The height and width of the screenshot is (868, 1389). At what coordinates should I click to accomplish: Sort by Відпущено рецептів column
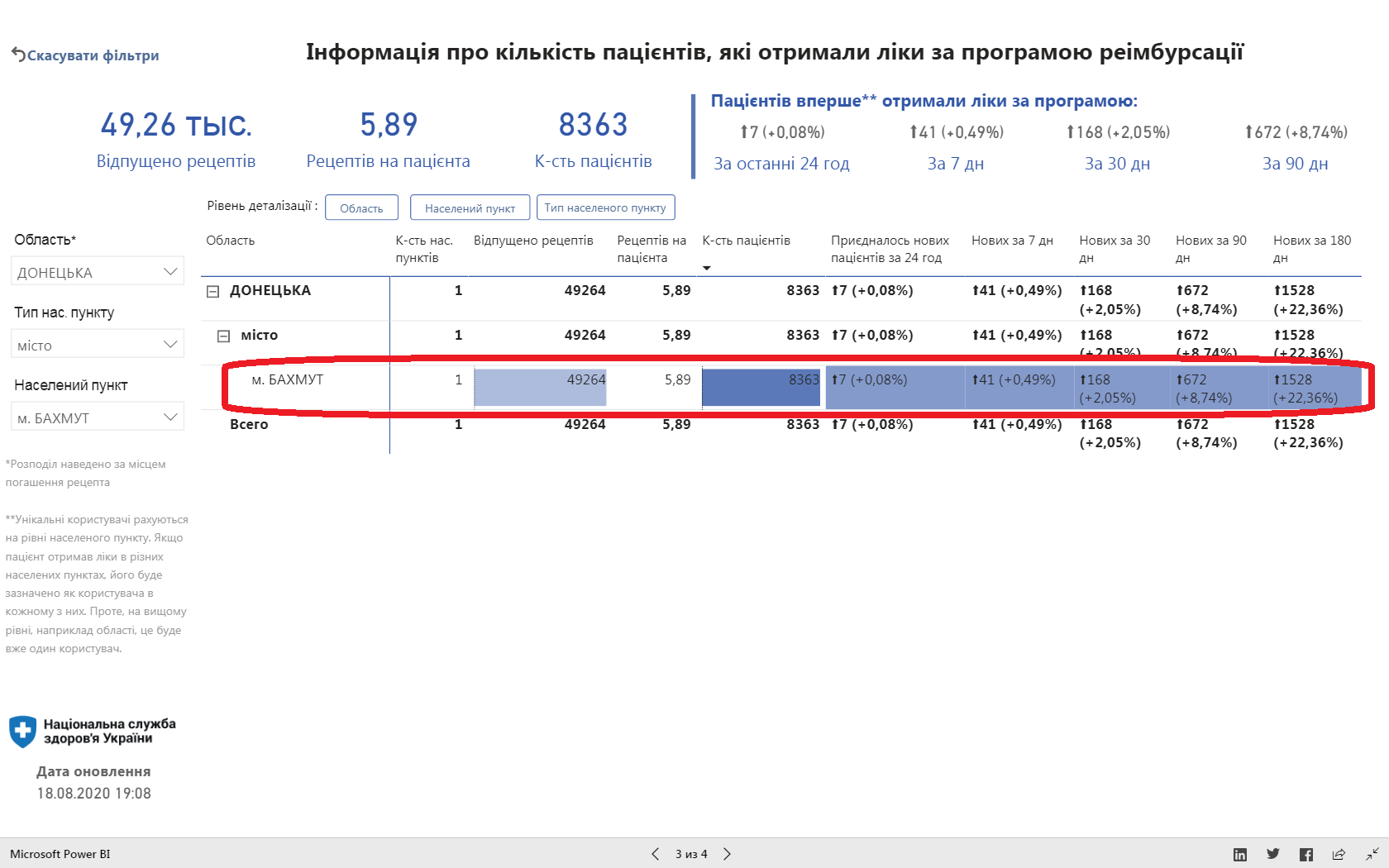click(x=533, y=241)
